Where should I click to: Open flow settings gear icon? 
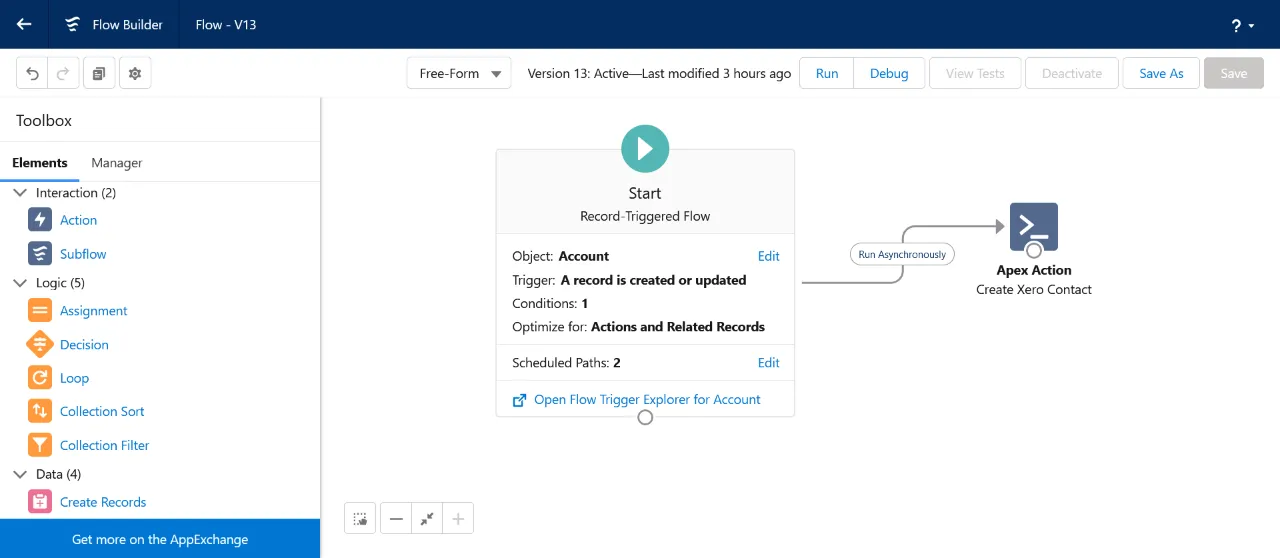(x=135, y=74)
